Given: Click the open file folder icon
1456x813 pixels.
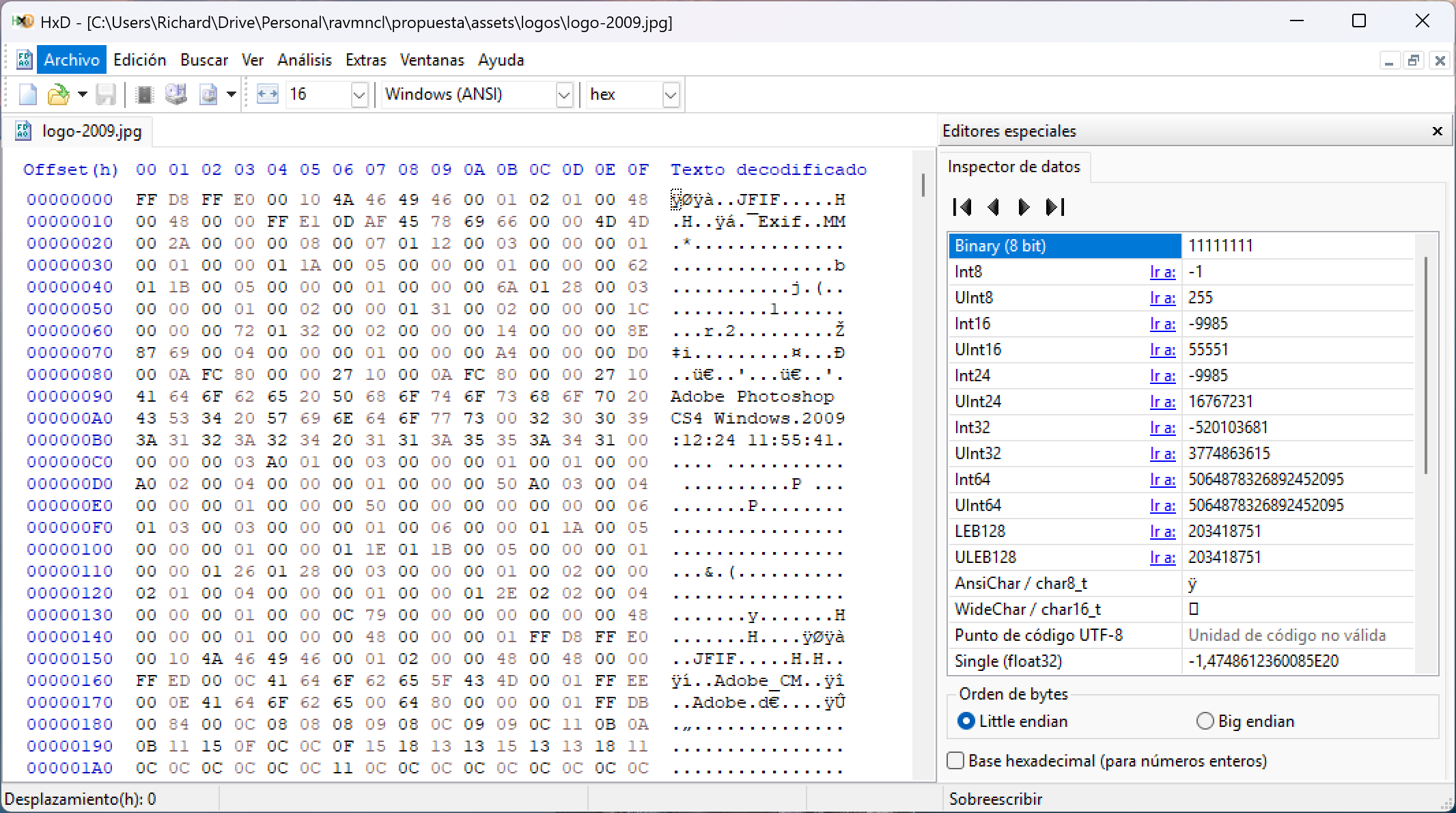Looking at the screenshot, I should 58,94.
